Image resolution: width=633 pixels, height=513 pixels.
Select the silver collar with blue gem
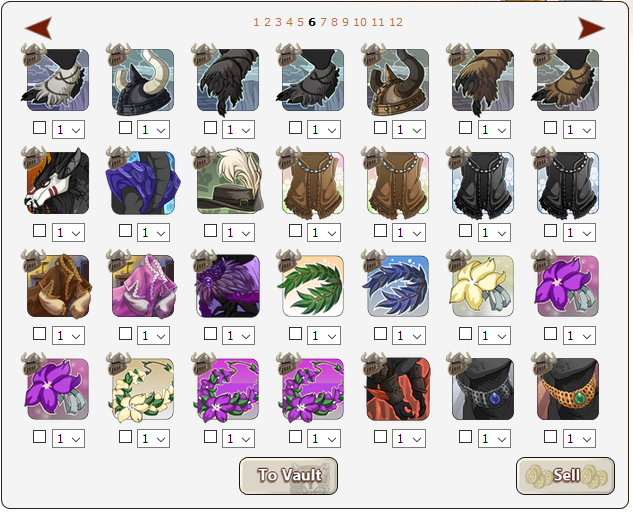tap(483, 389)
